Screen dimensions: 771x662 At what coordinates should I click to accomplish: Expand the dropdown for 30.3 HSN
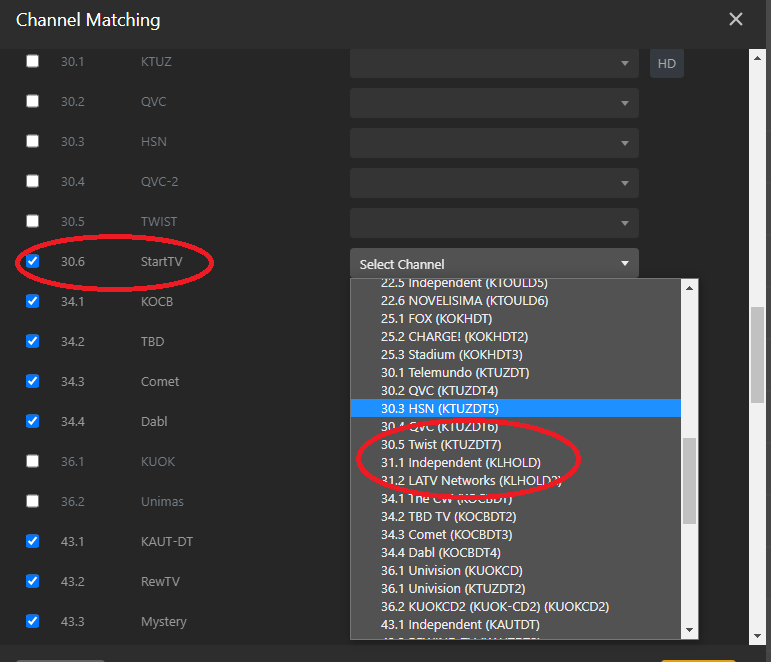click(x=494, y=143)
